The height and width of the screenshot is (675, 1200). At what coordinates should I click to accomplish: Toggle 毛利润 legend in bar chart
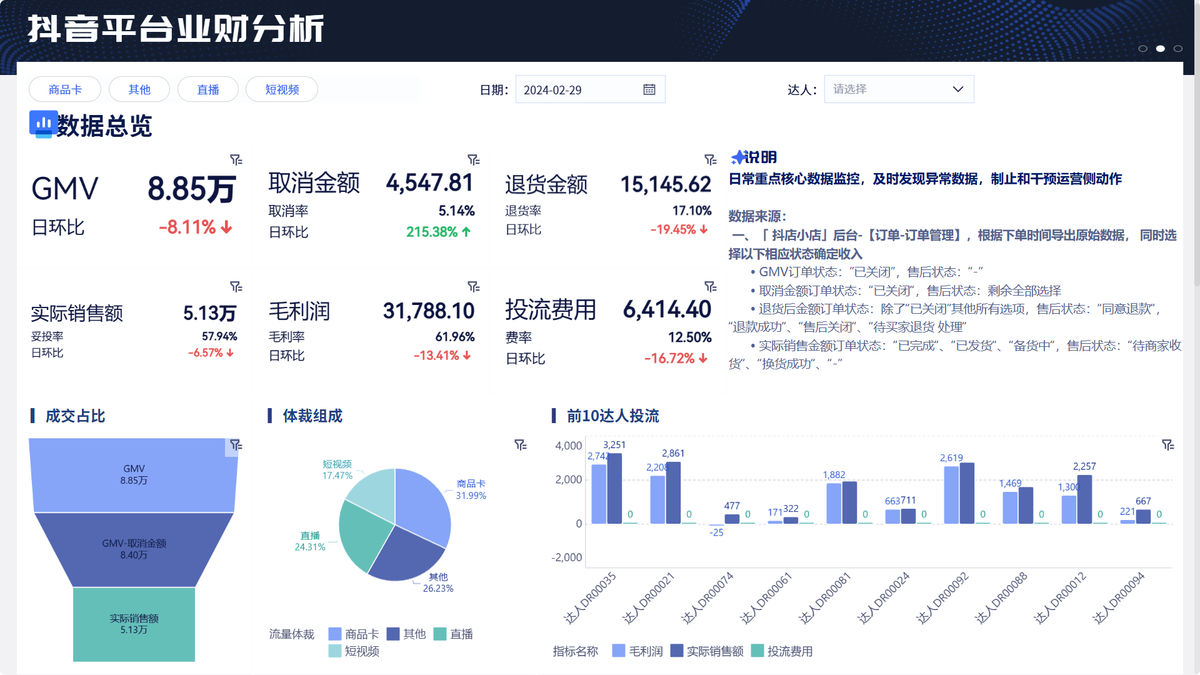pyautogui.click(x=637, y=651)
